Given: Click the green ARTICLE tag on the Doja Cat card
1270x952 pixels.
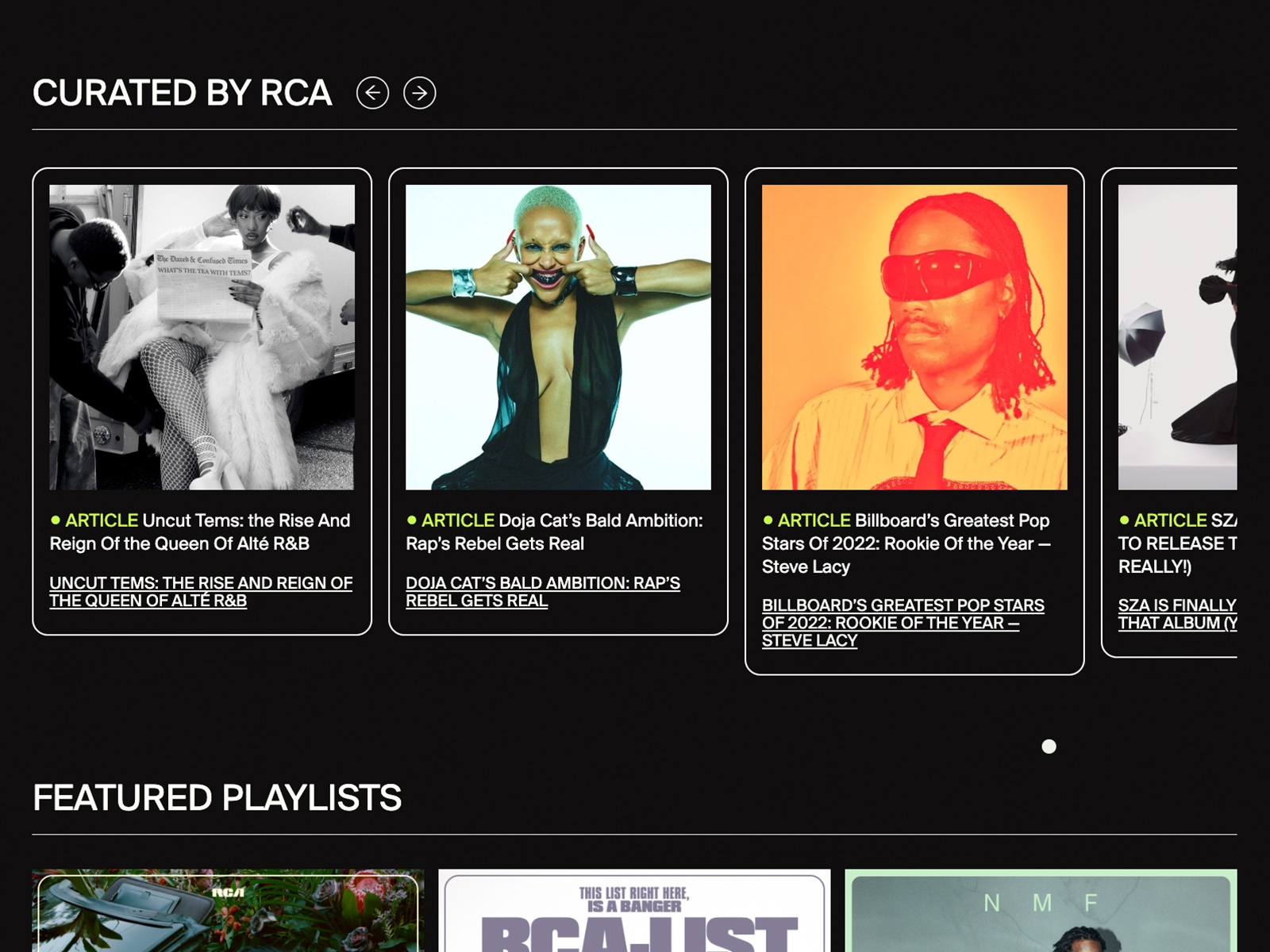Looking at the screenshot, I should click(458, 521).
